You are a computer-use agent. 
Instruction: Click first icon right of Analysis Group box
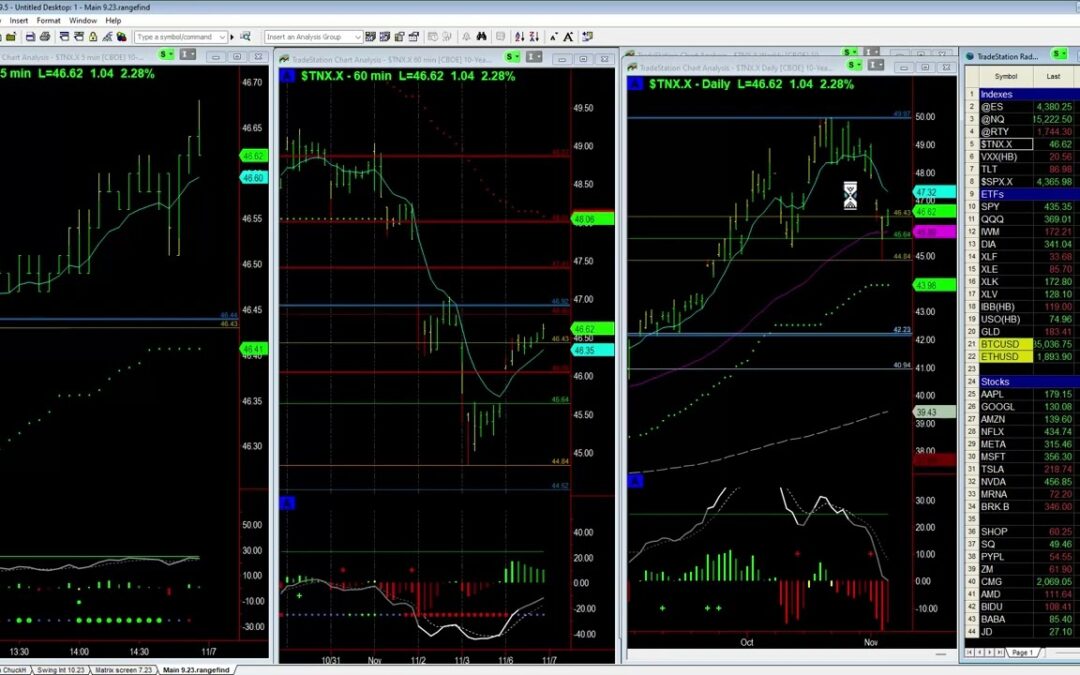pyautogui.click(x=371, y=37)
